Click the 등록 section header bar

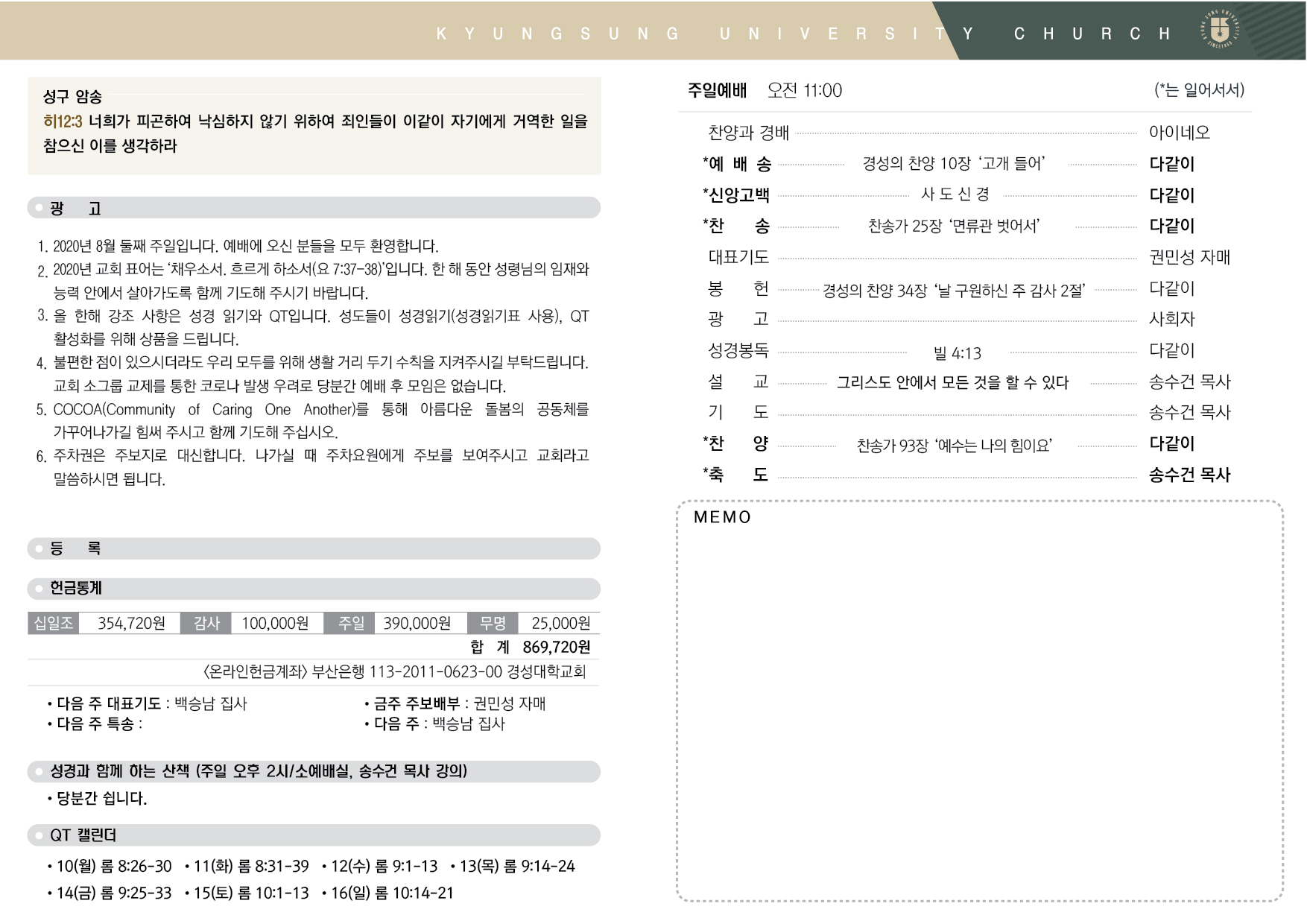click(x=314, y=548)
